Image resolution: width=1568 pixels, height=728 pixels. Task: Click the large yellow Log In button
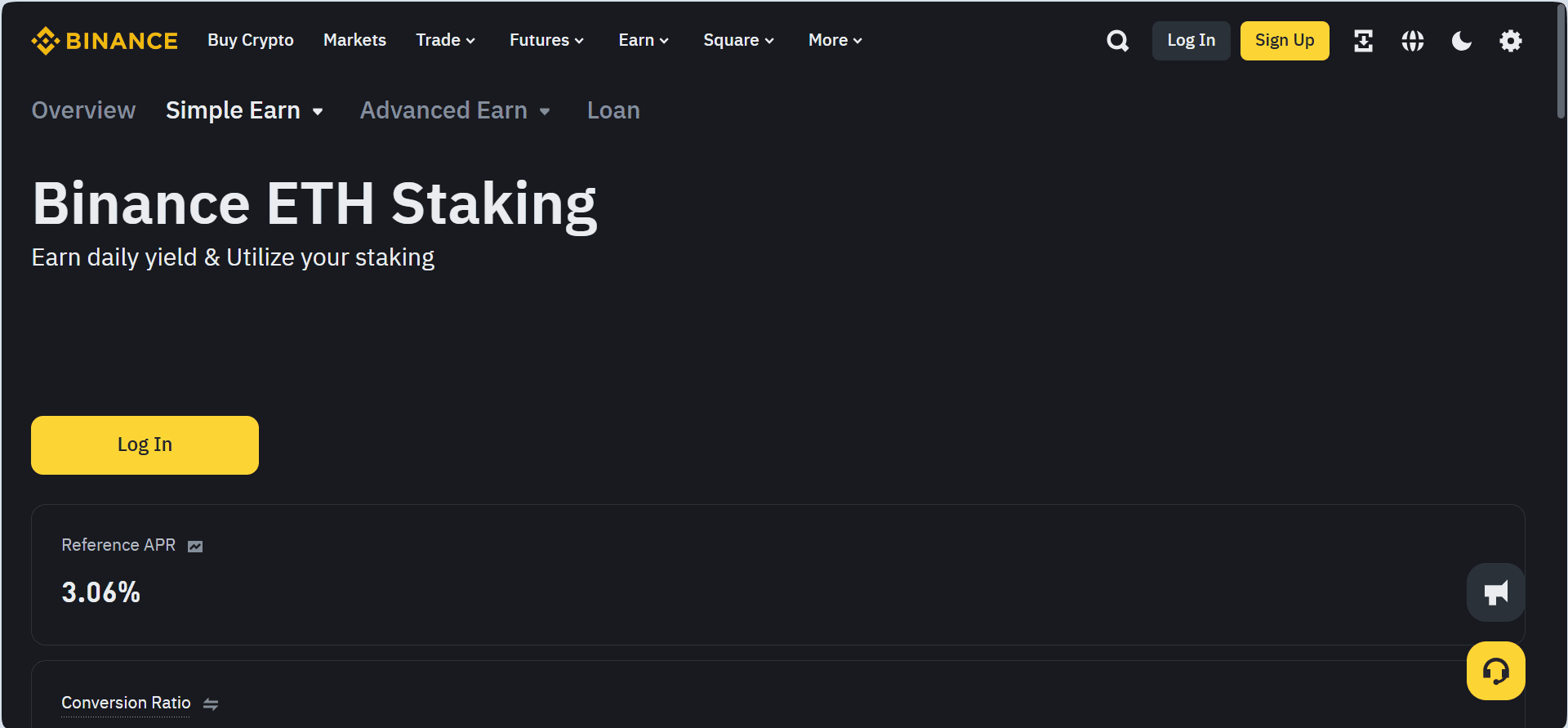(x=145, y=445)
